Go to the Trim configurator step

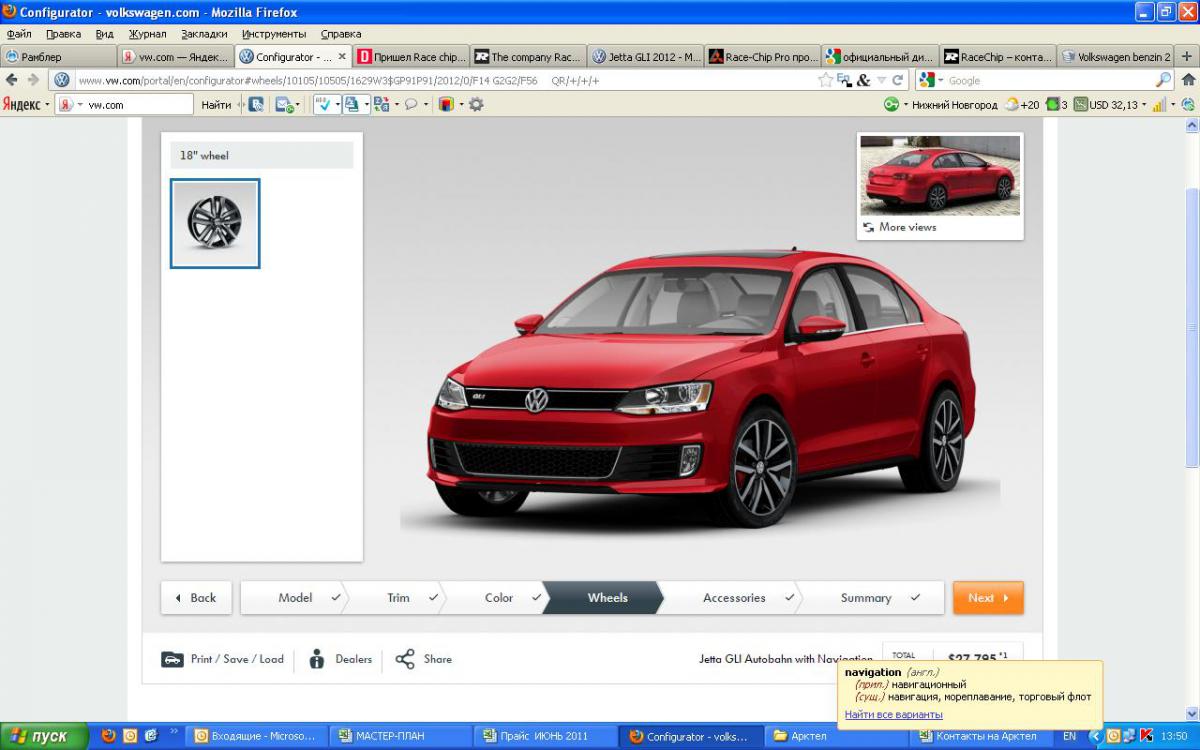(x=399, y=598)
